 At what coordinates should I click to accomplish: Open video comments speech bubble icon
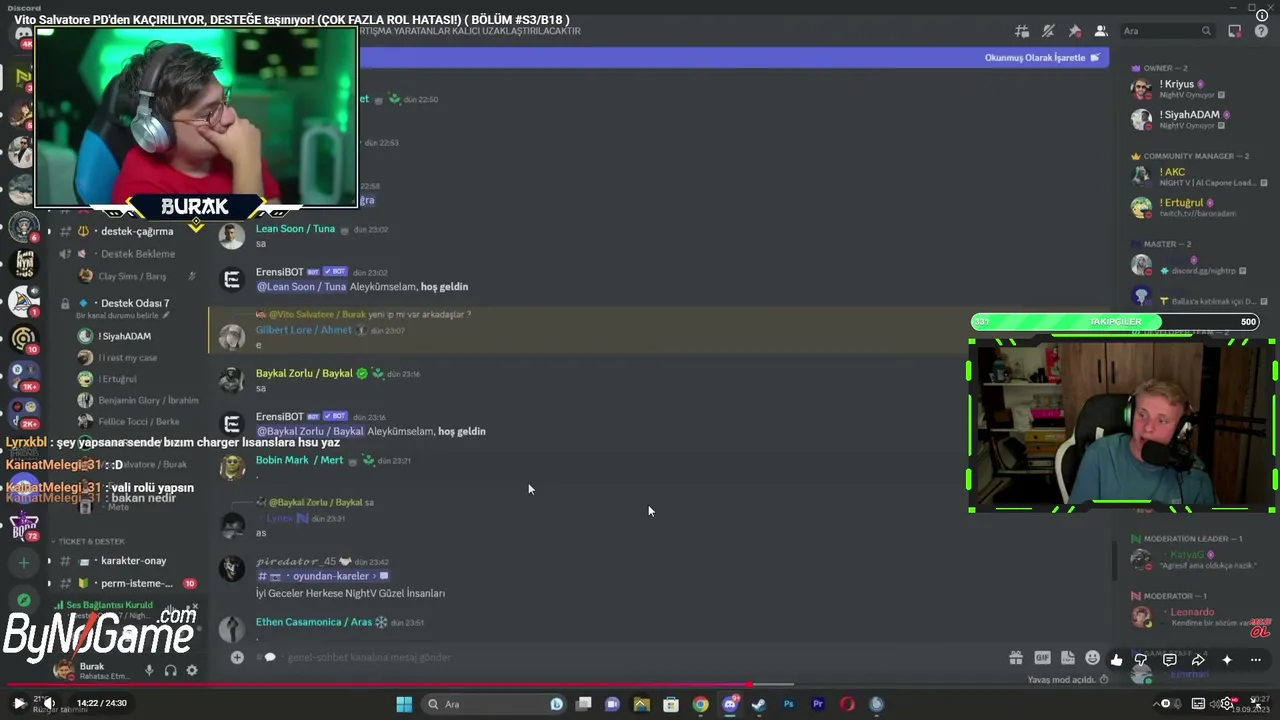[1169, 660]
